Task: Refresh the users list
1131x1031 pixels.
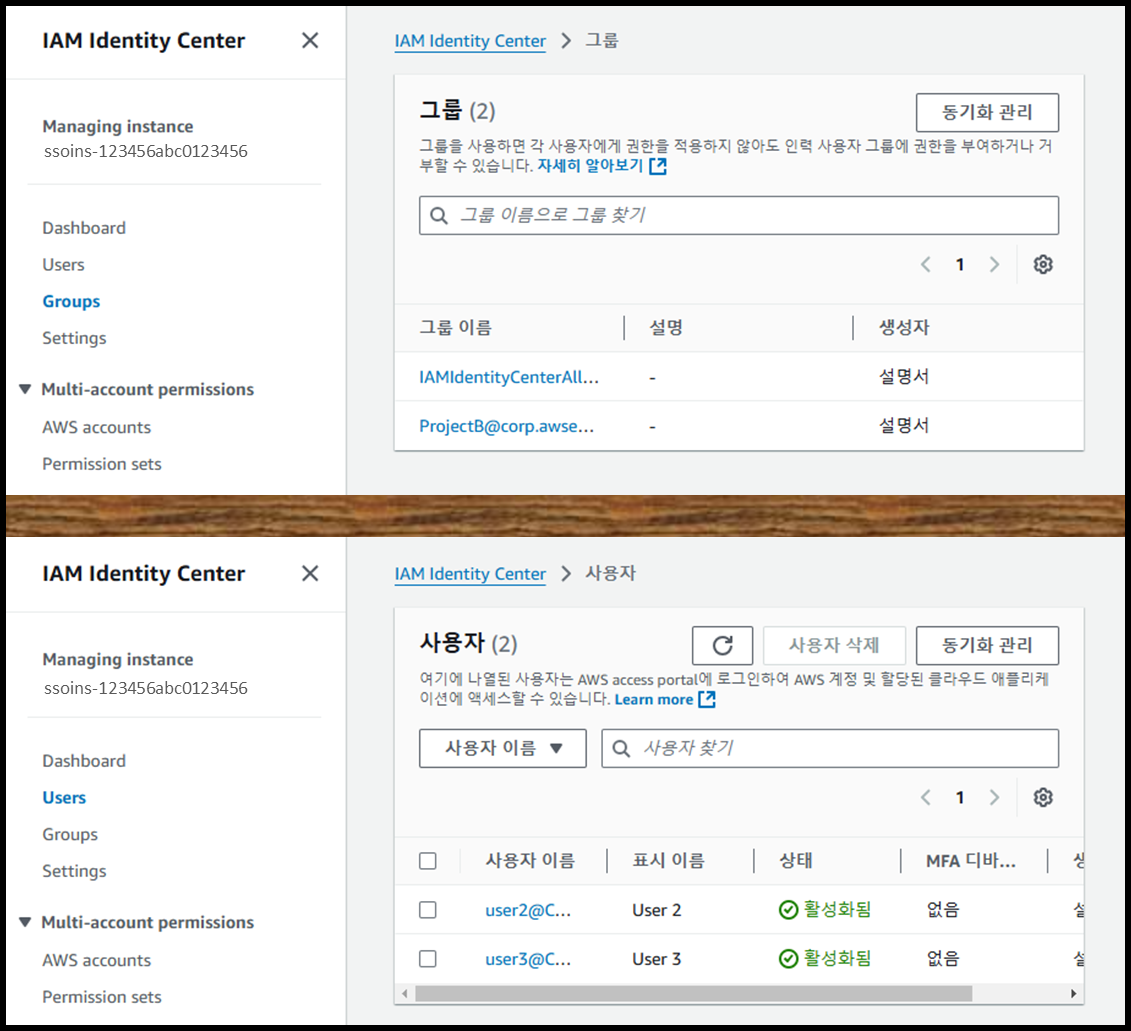Action: 722,645
